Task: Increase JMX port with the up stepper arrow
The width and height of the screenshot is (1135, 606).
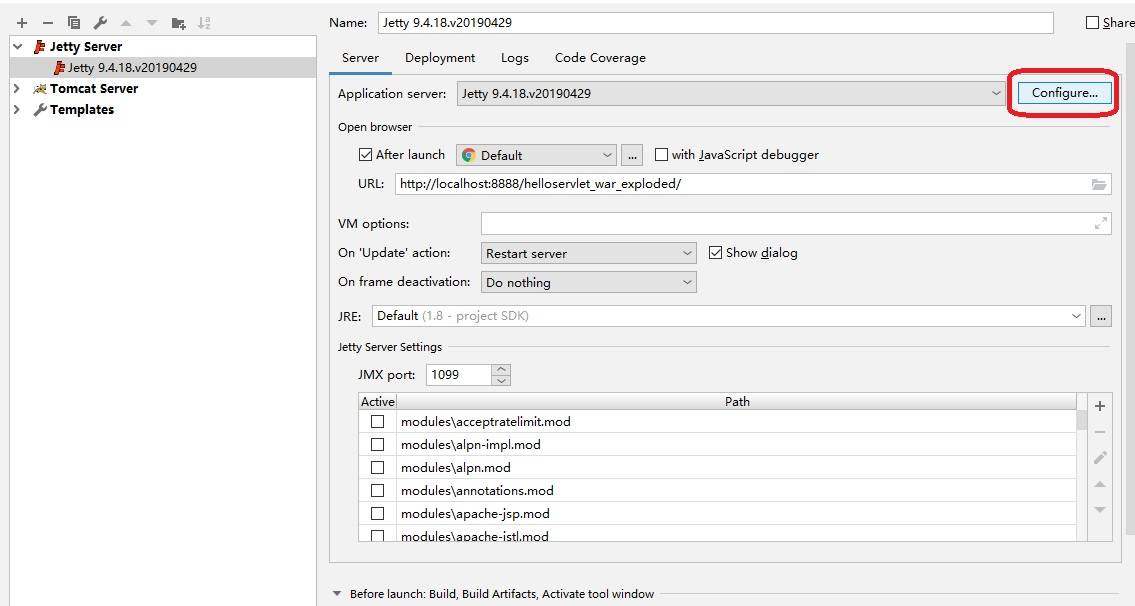Action: pyautogui.click(x=501, y=369)
